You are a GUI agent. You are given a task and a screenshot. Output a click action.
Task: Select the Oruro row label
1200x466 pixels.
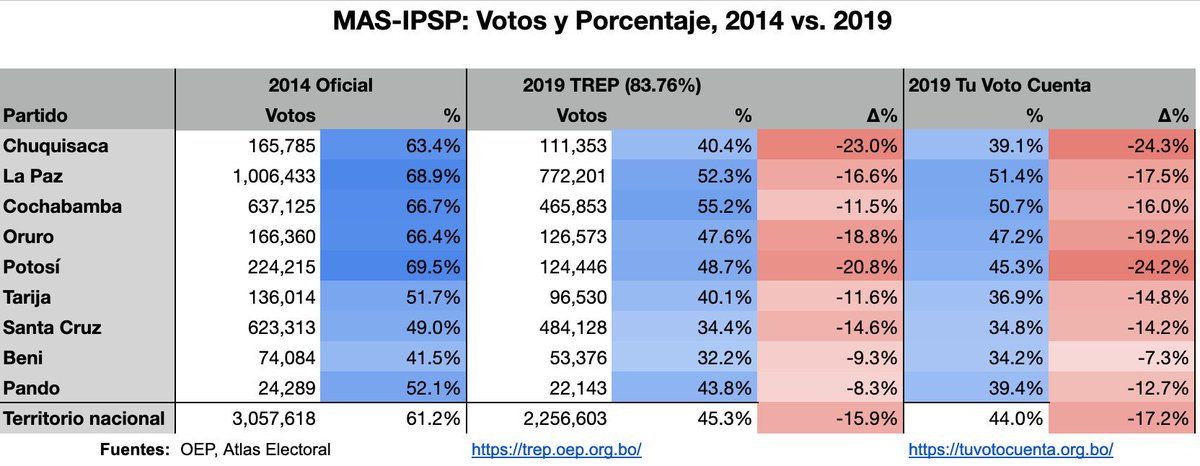(28, 236)
